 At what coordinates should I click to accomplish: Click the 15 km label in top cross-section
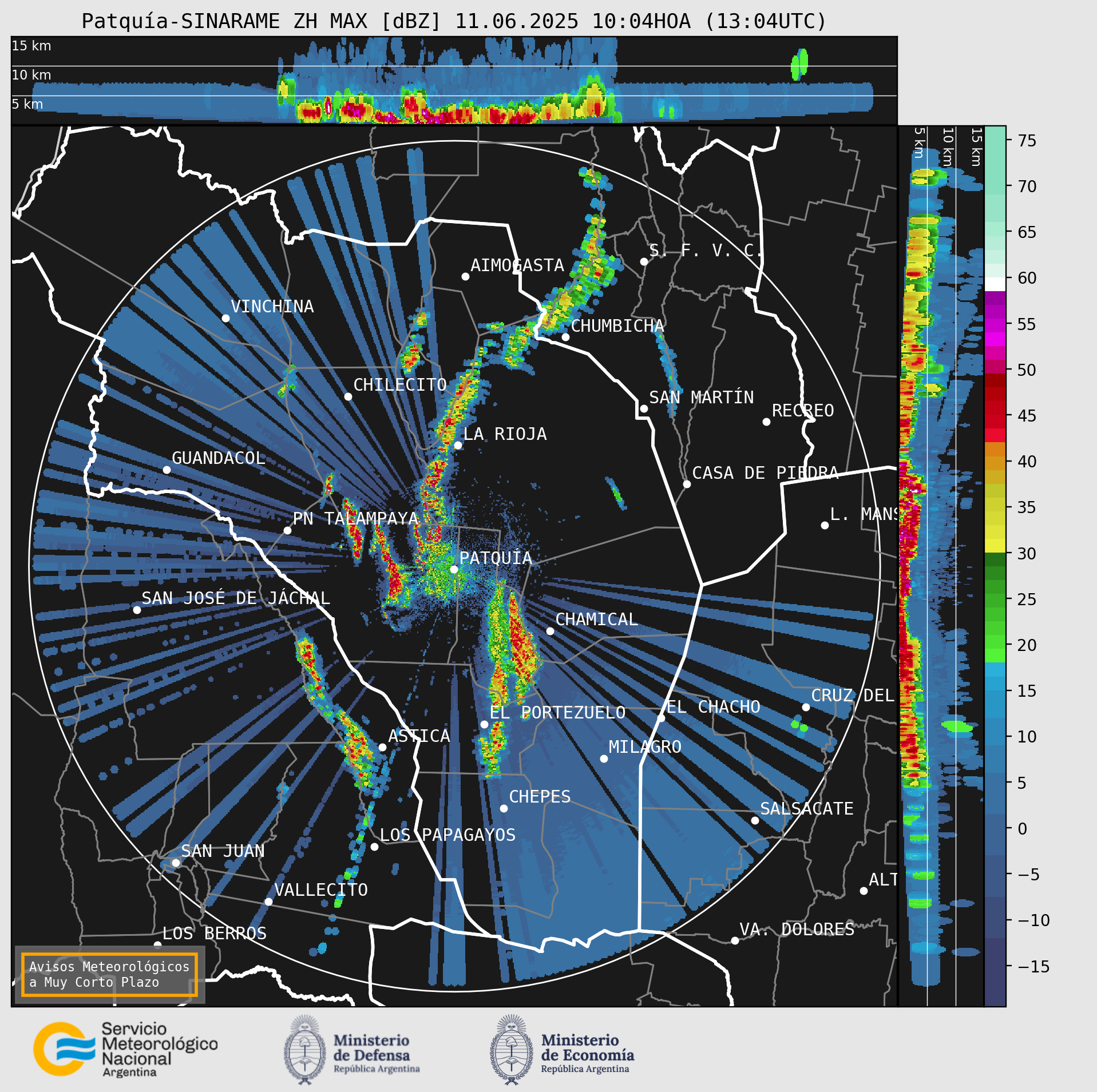coord(31,46)
